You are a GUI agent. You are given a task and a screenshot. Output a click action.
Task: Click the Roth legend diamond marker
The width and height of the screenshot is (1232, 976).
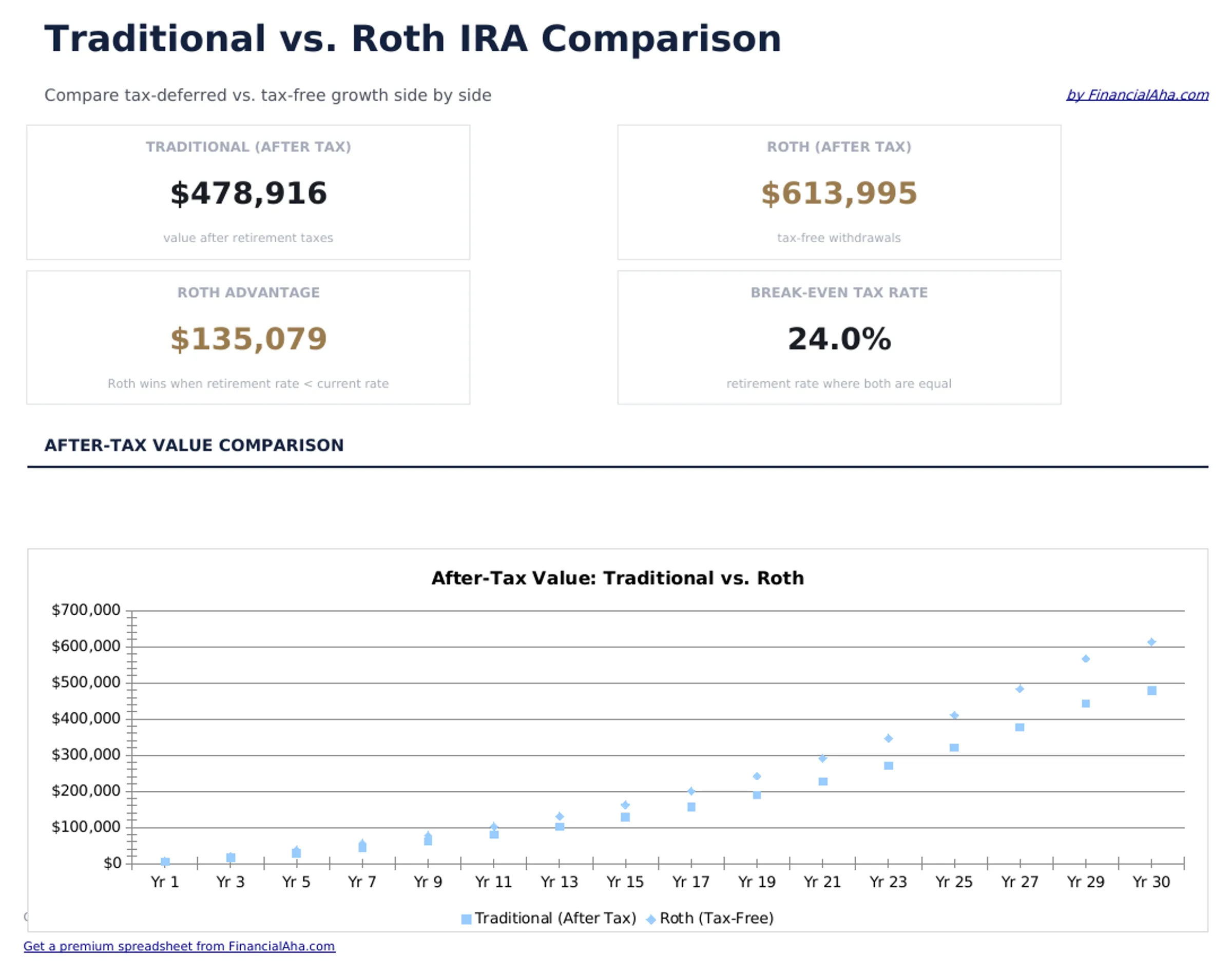pos(651,918)
